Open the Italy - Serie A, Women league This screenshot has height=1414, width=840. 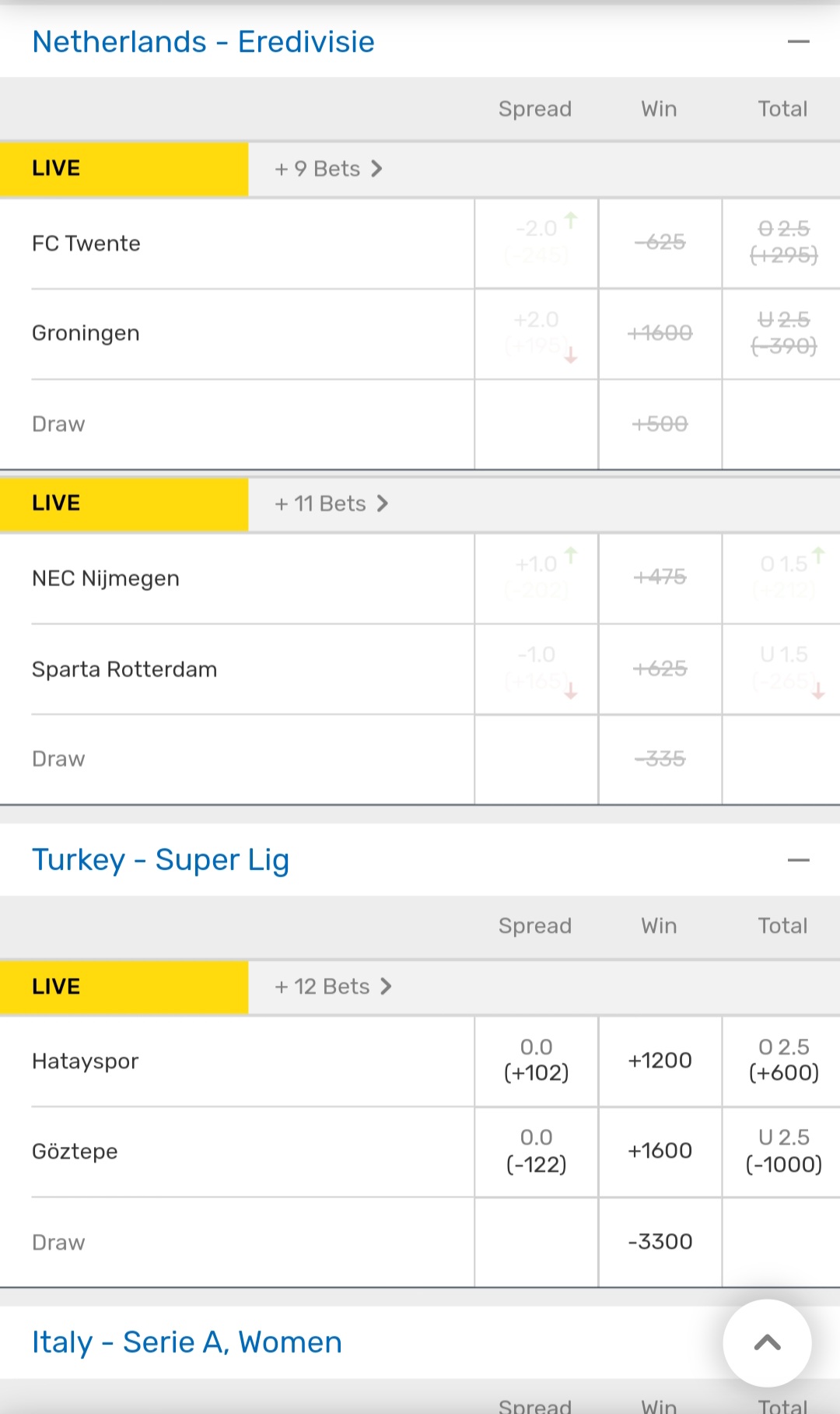[x=187, y=1342]
